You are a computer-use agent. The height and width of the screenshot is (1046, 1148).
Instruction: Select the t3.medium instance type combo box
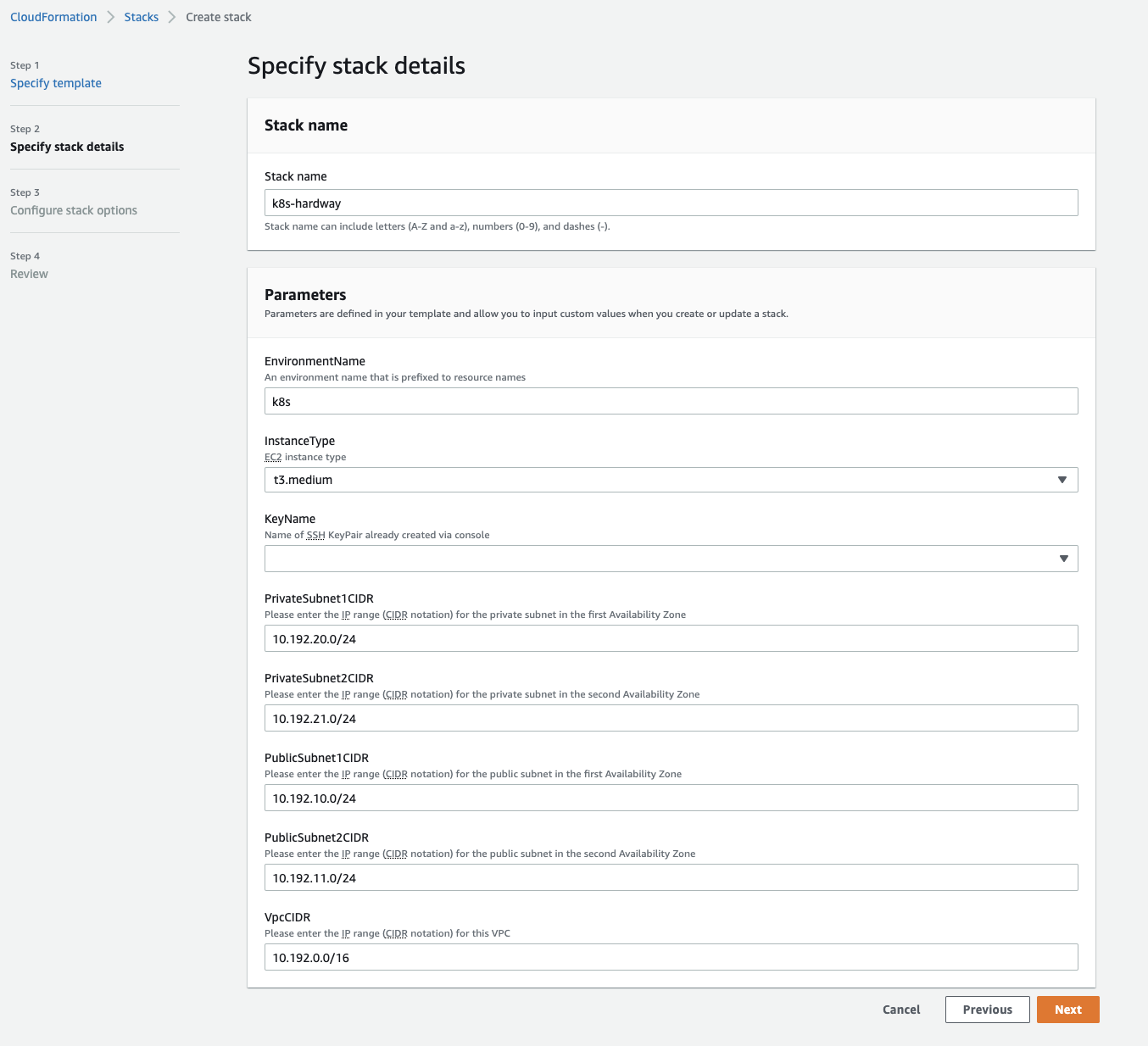pyautogui.click(x=661, y=480)
